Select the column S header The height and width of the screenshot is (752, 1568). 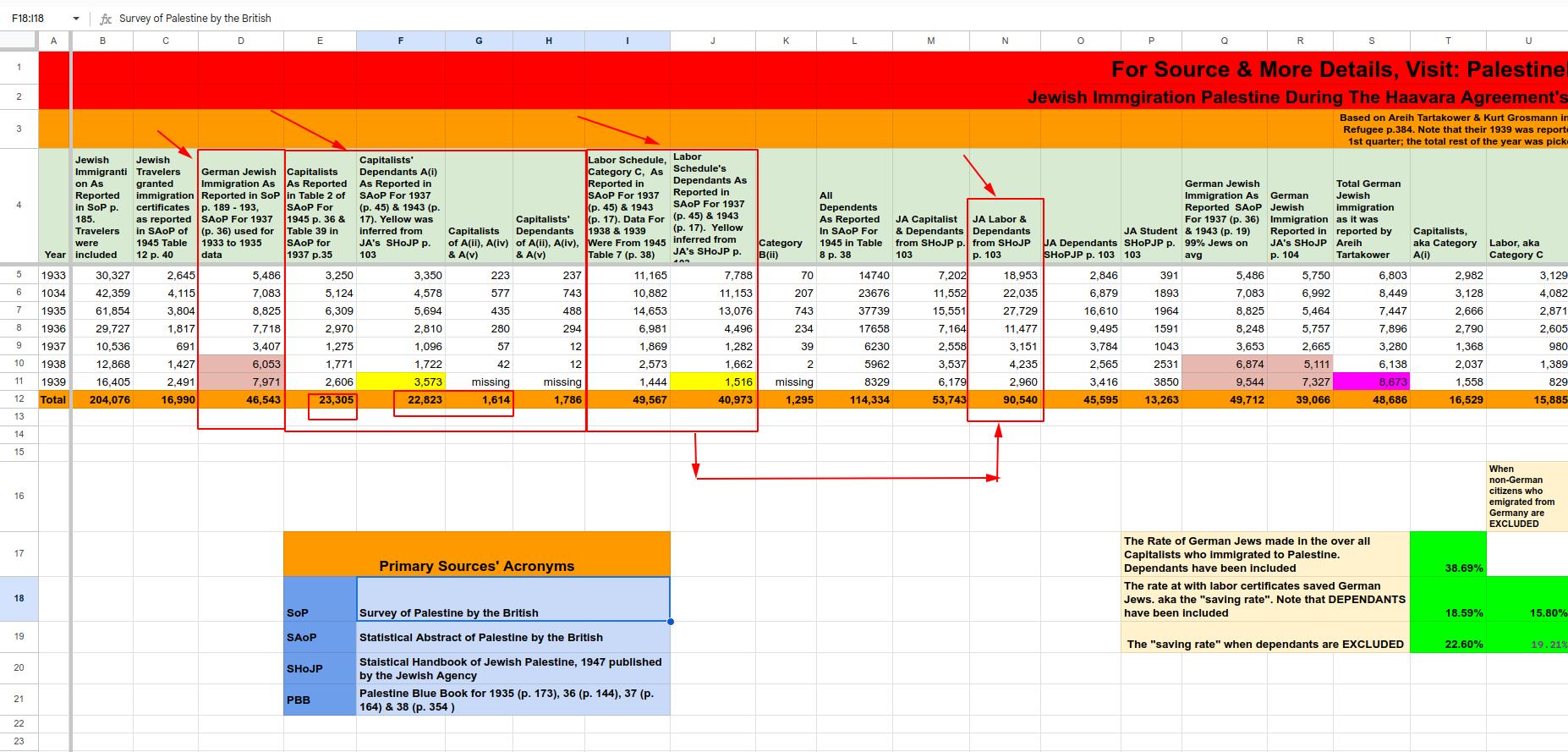coord(1371,41)
